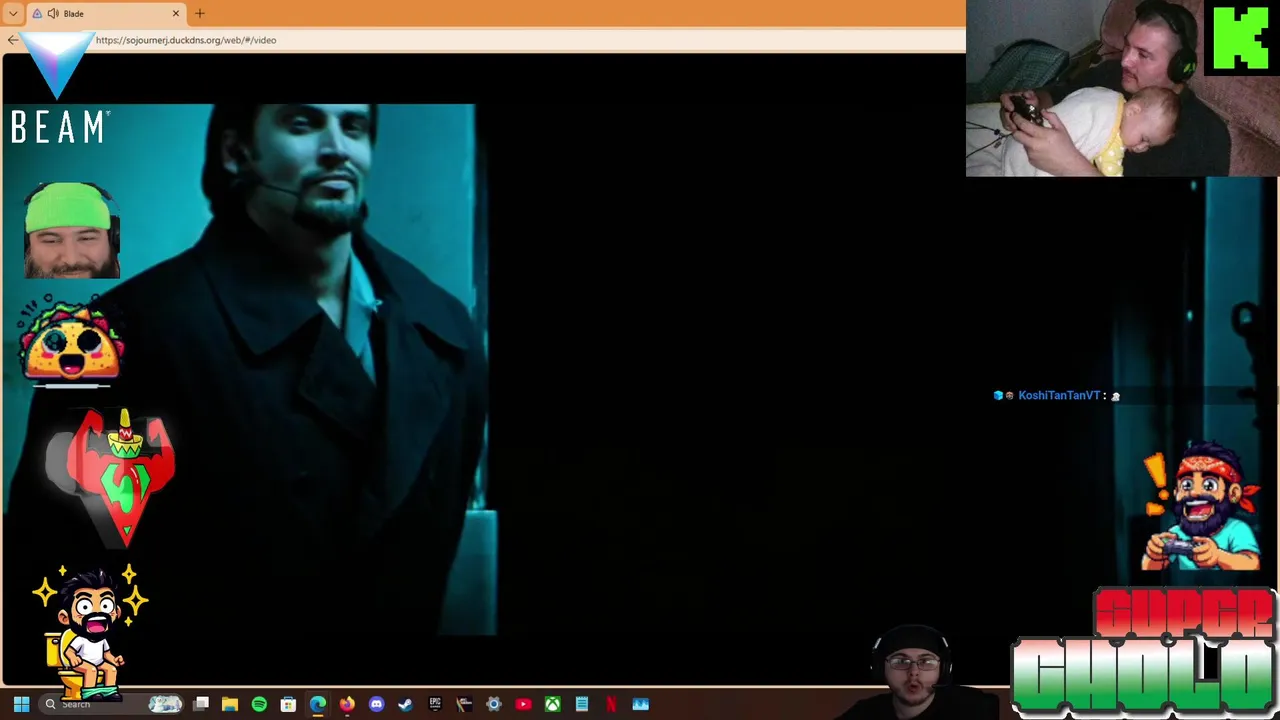Open Epic Games Launcher from taskbar

click(435, 704)
